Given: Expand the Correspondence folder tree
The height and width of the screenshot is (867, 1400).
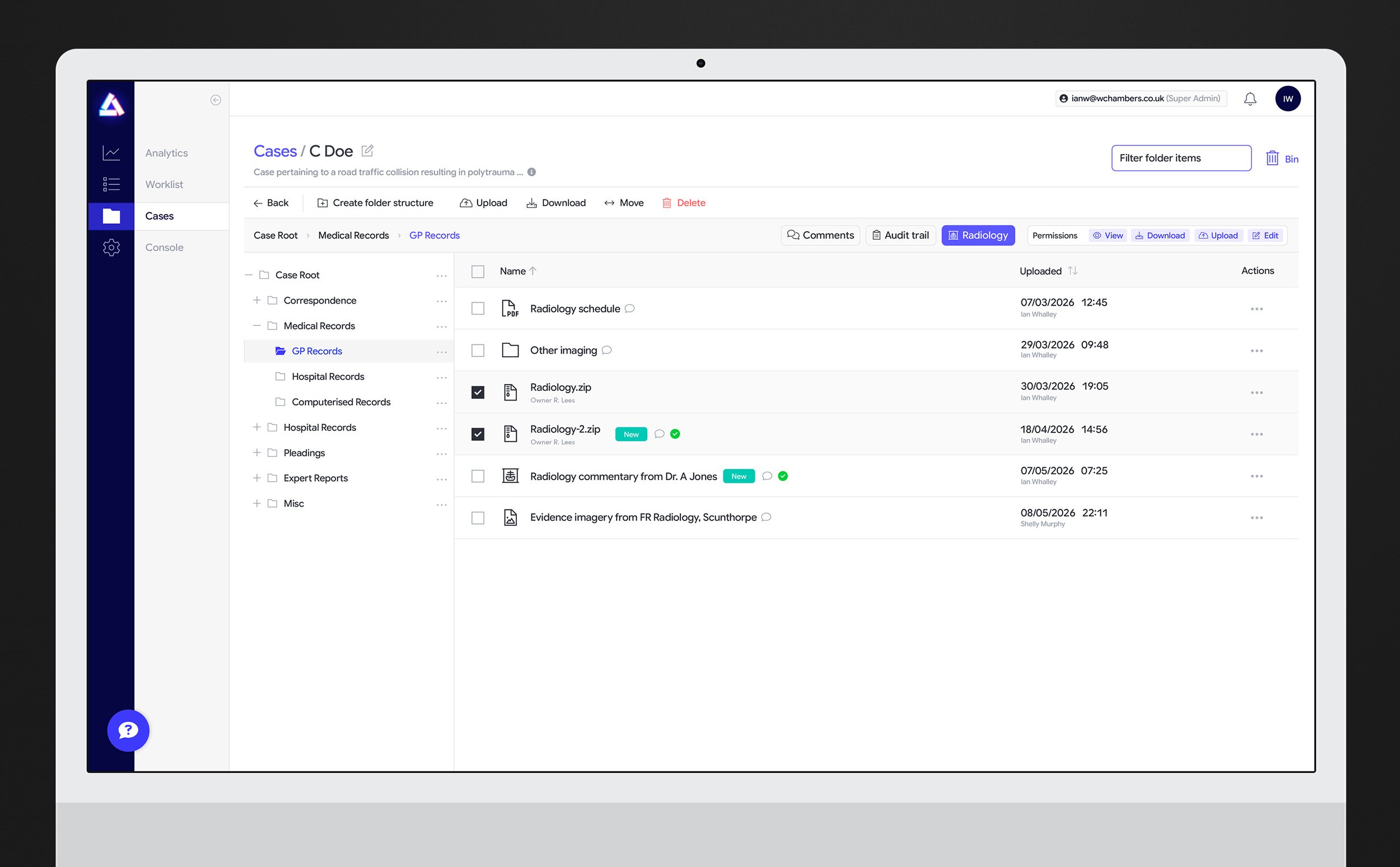Looking at the screenshot, I should [x=256, y=300].
